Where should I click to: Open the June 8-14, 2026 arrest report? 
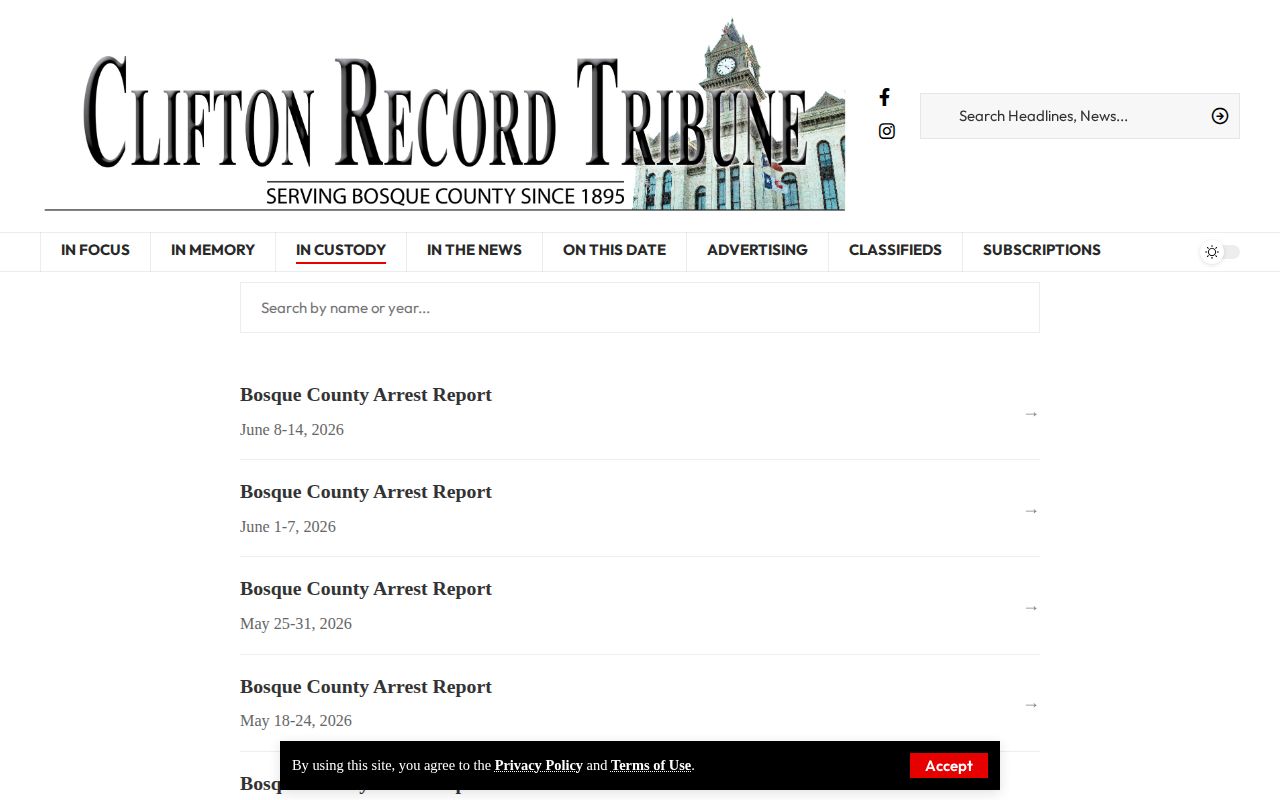tap(640, 412)
